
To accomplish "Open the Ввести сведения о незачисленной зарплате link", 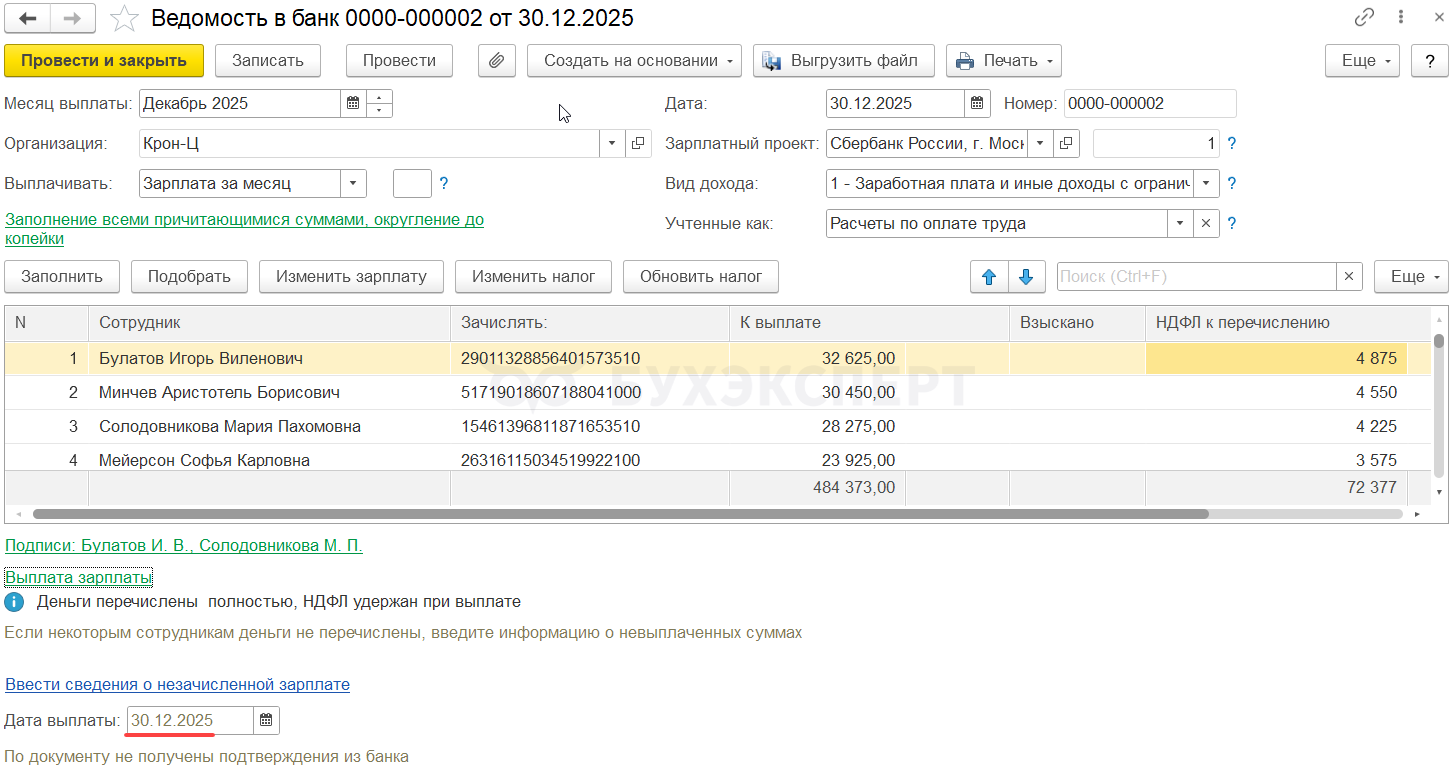I will [x=177, y=685].
